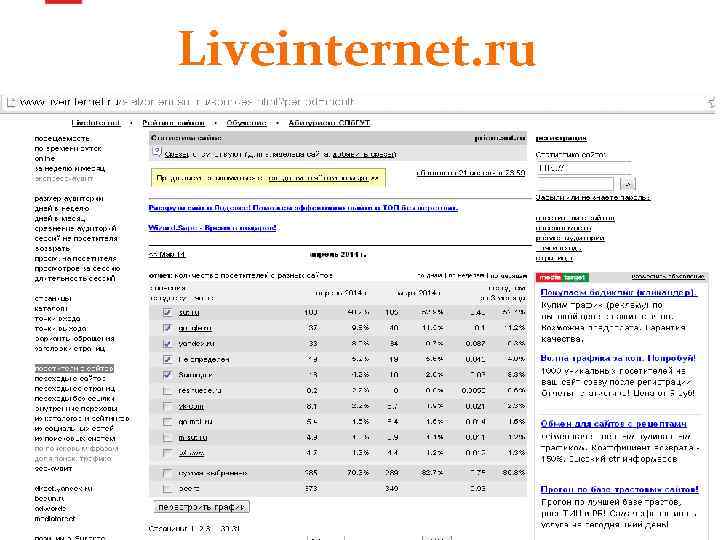The image size is (720, 540).
Task: Check the go.mail.ru row checkbox
Action: [x=167, y=422]
